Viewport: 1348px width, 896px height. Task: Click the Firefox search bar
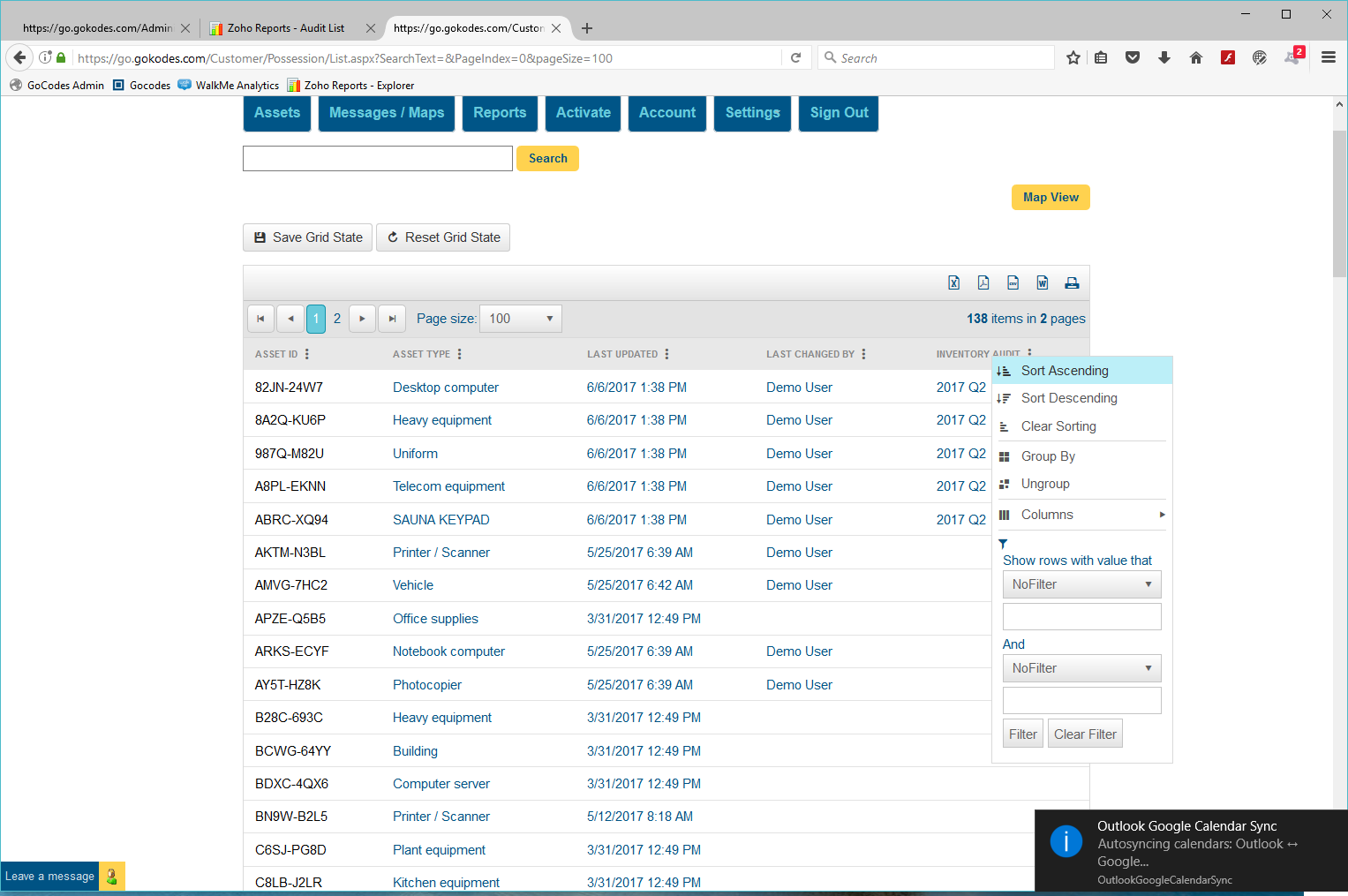tap(936, 57)
